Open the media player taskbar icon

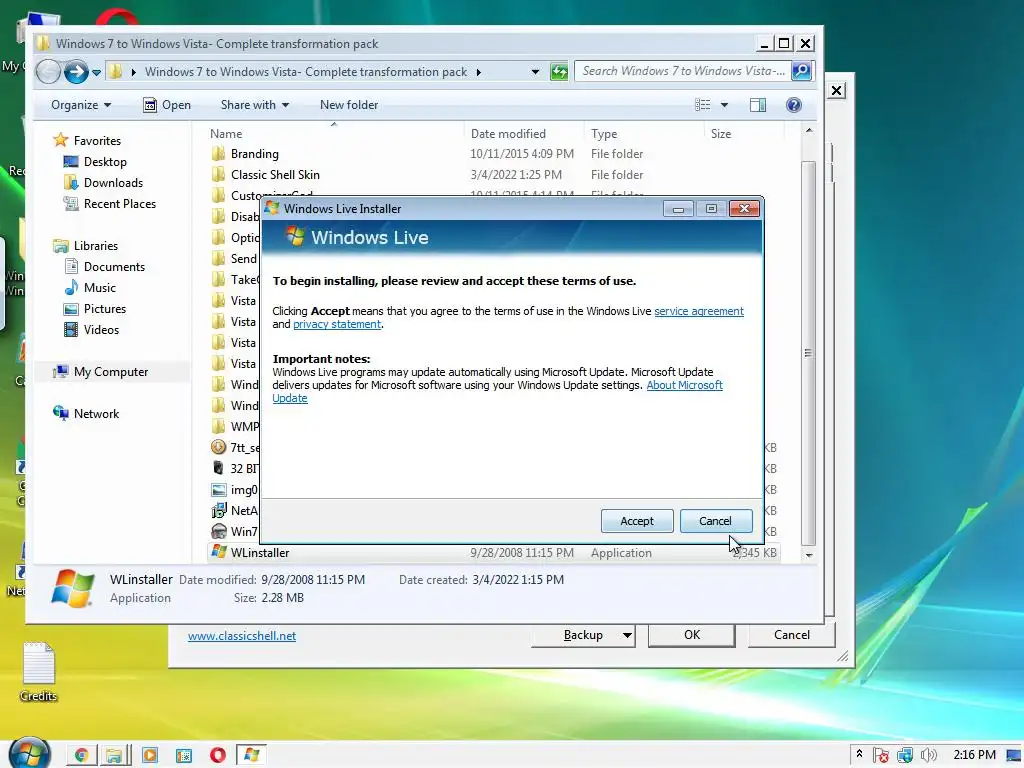150,755
